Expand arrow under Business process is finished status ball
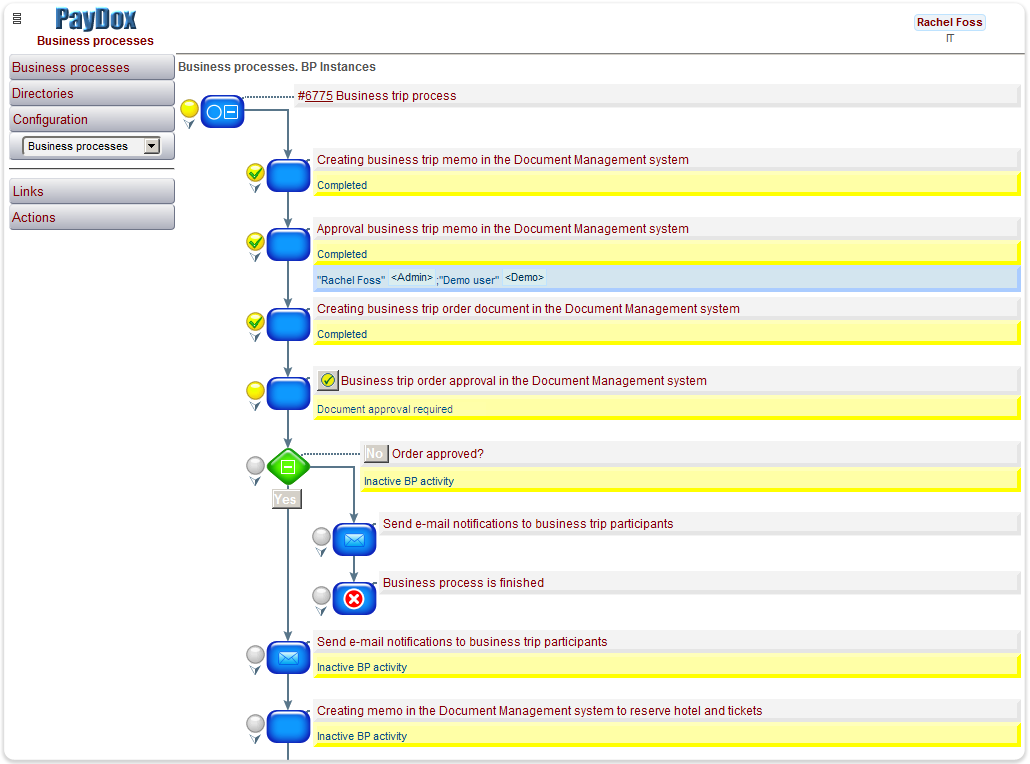Viewport: 1030px width, 764px height. coord(321,611)
